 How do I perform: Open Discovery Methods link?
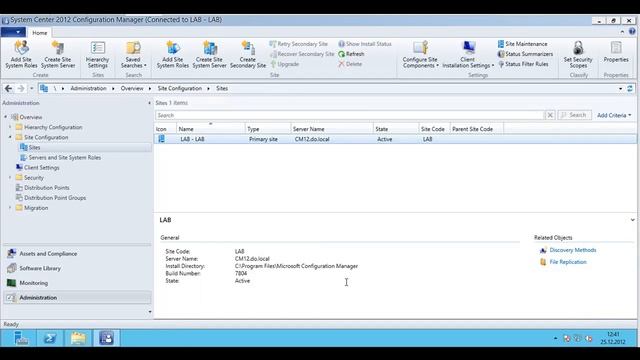click(x=573, y=250)
